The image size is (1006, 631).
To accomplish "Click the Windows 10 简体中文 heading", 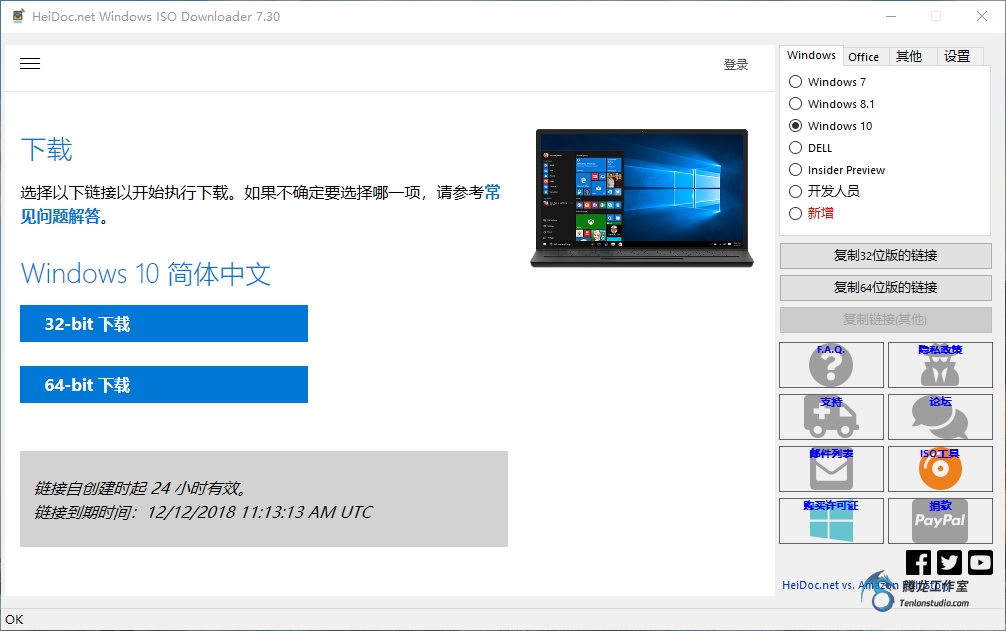I will click(146, 274).
